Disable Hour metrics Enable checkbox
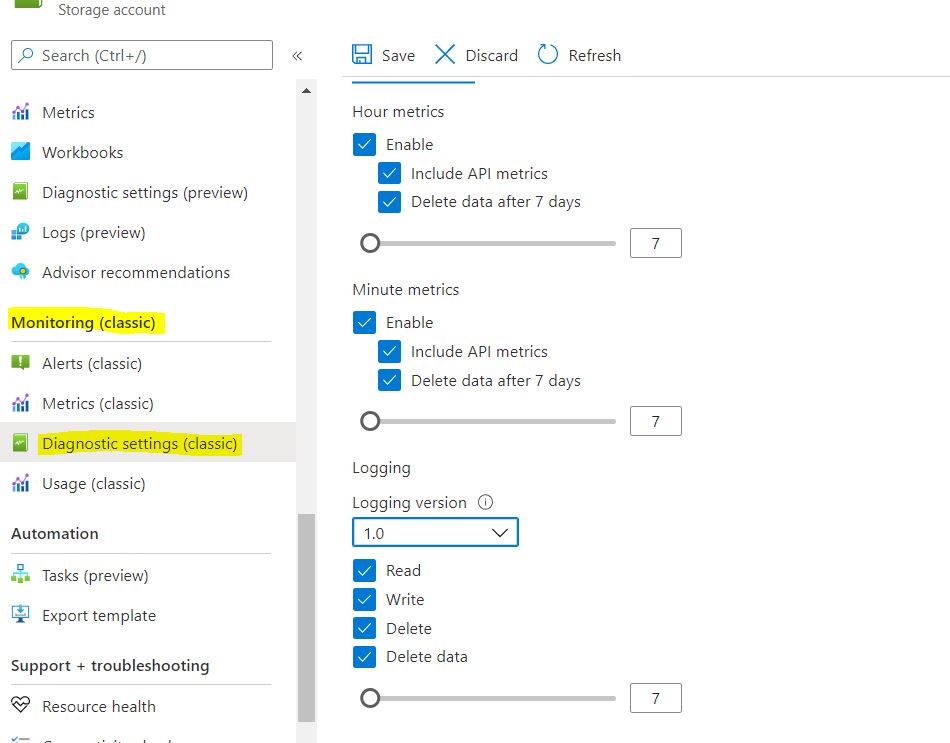Image resolution: width=950 pixels, height=743 pixels. coord(364,144)
